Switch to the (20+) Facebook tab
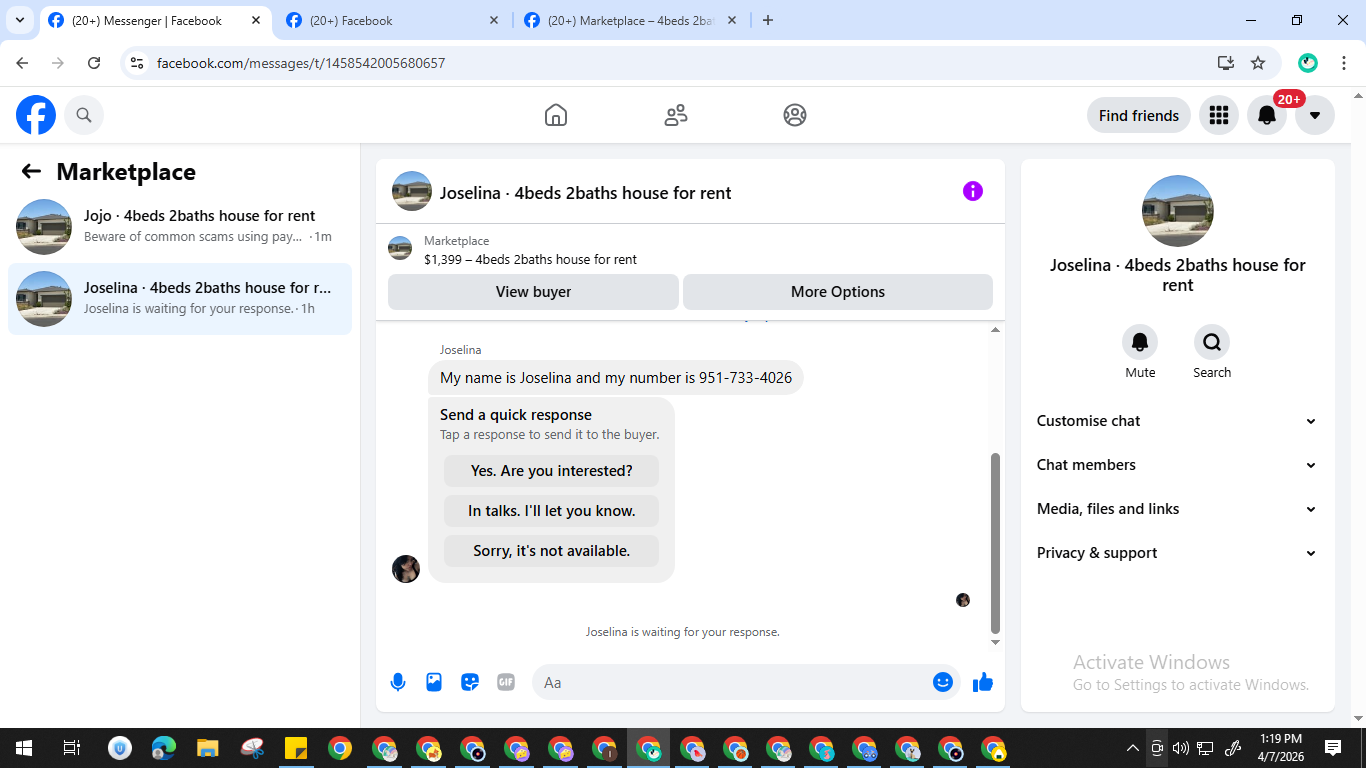The height and width of the screenshot is (768, 1366). click(393, 20)
